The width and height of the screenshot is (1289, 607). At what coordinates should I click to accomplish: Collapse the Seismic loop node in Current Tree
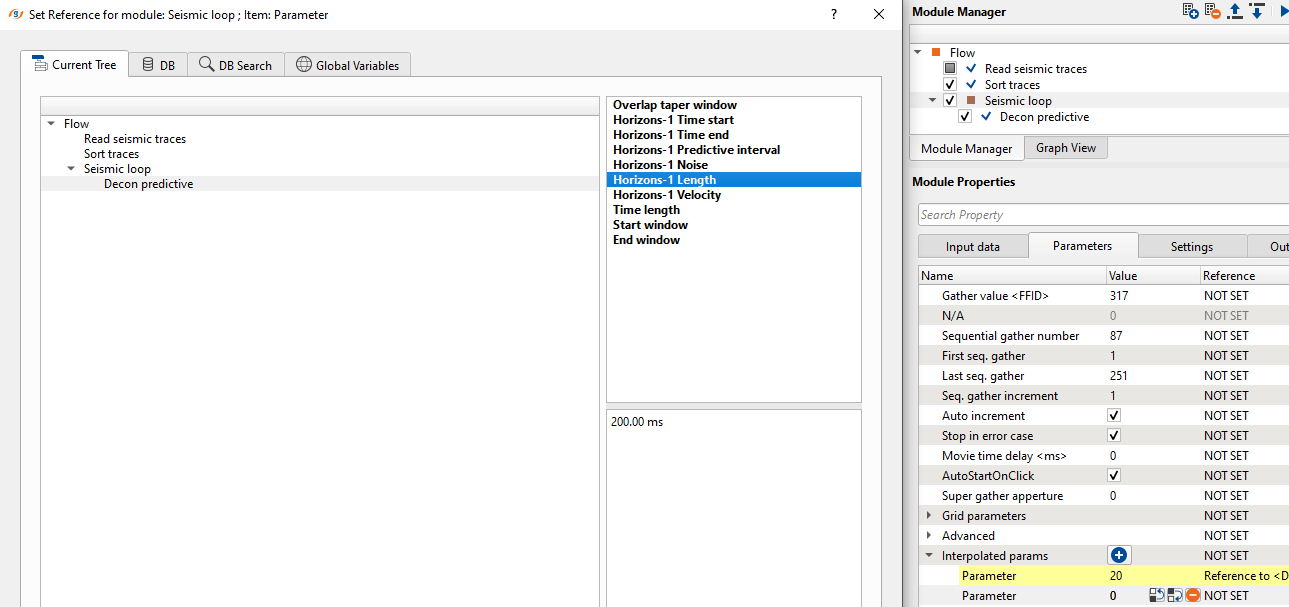tap(71, 169)
